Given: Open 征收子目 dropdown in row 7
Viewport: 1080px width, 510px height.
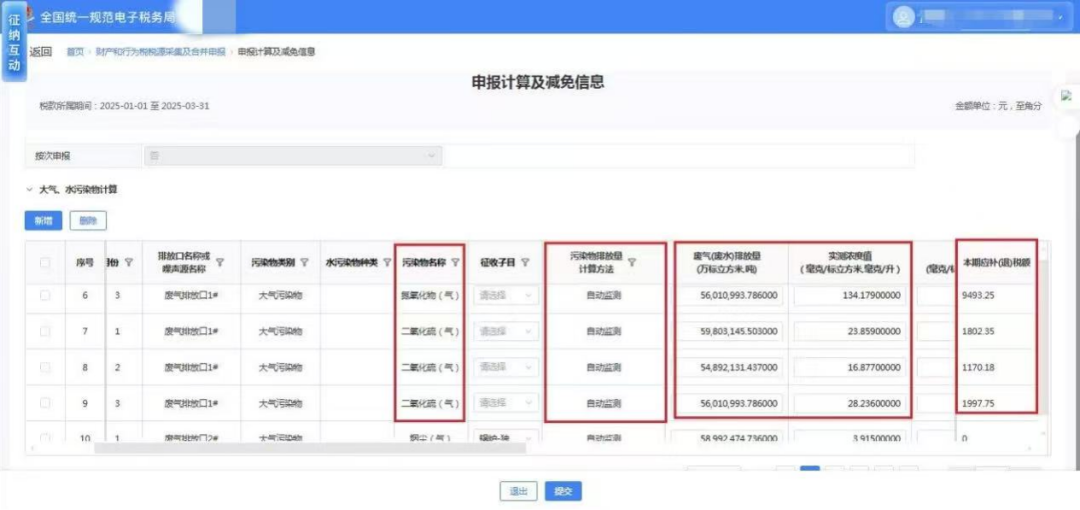Looking at the screenshot, I should (506, 332).
